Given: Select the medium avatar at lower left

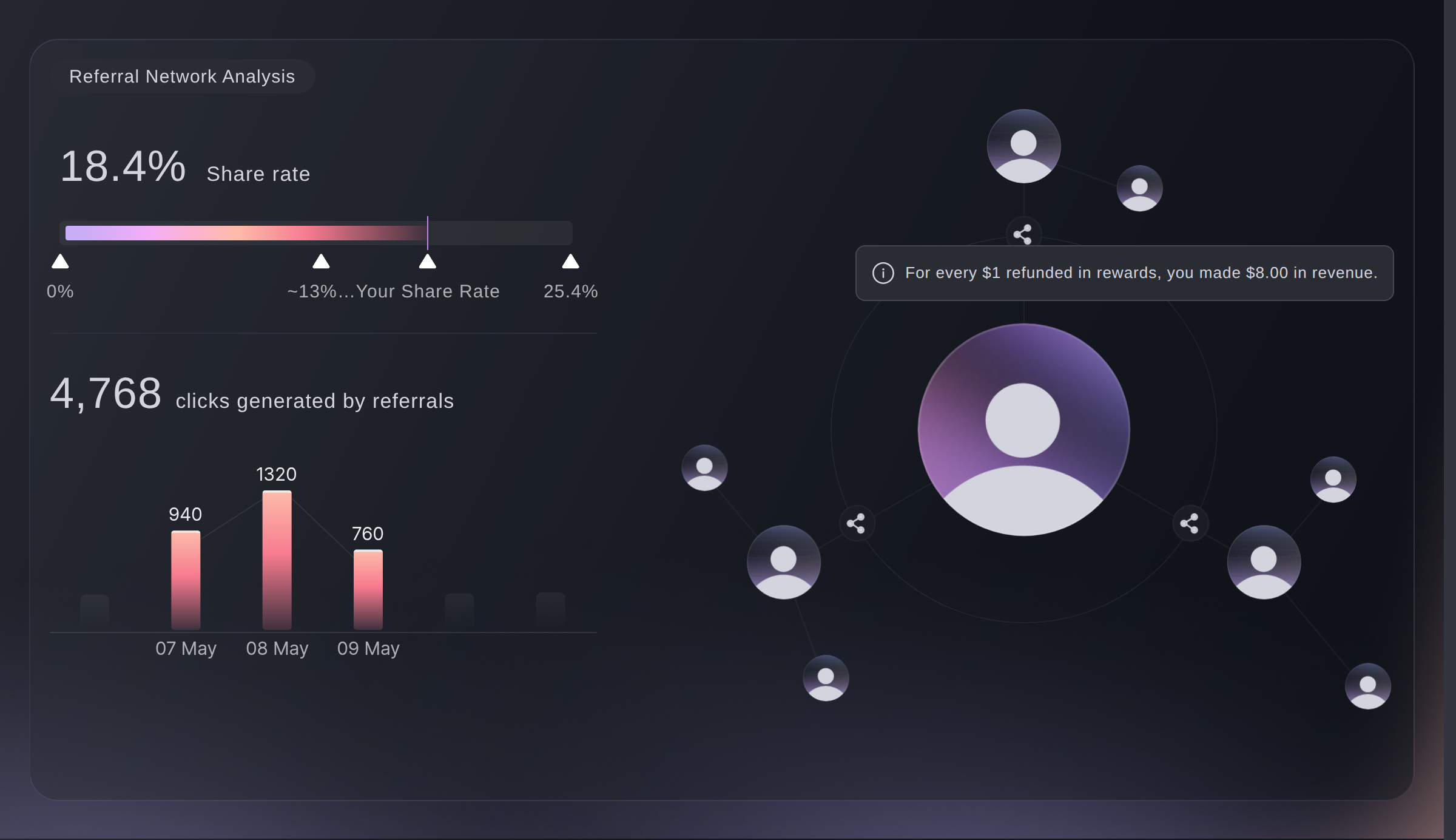Looking at the screenshot, I should coord(783,562).
